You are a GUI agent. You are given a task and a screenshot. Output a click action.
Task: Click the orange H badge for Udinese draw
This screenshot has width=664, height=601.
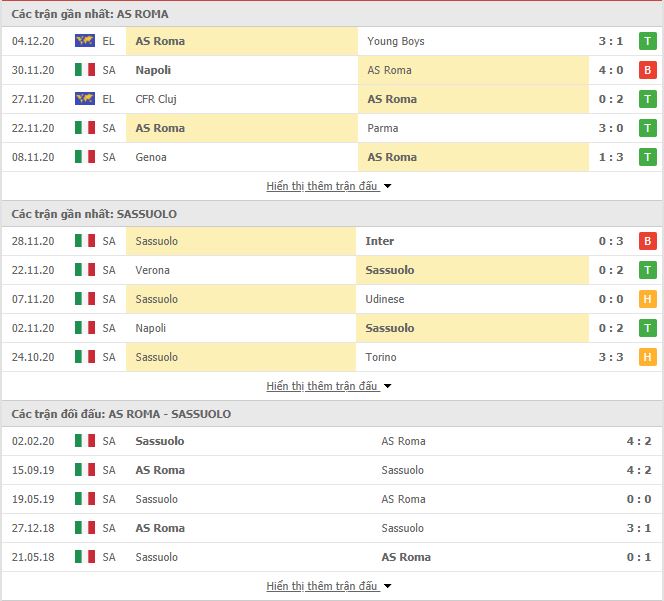click(x=647, y=299)
